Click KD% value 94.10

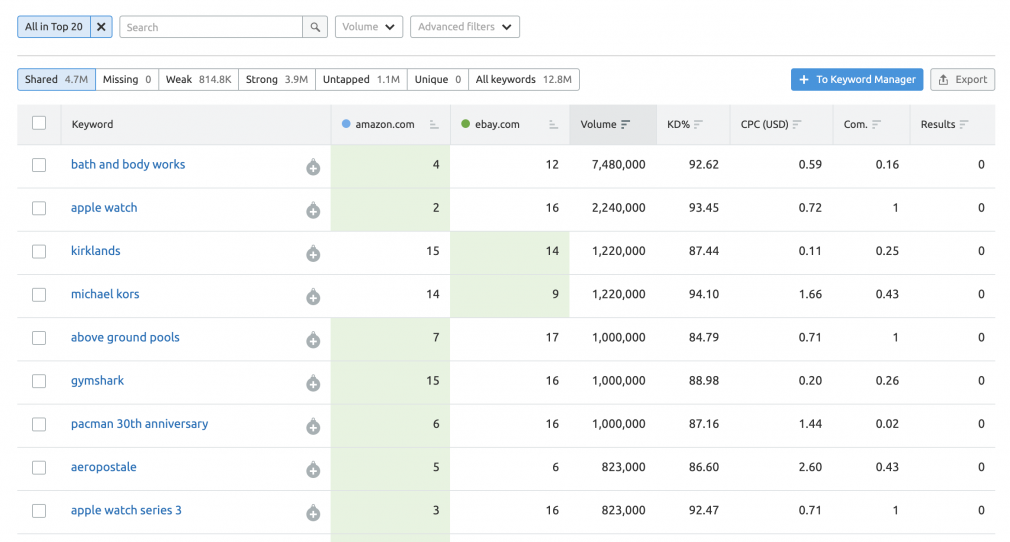pyautogui.click(x=703, y=294)
